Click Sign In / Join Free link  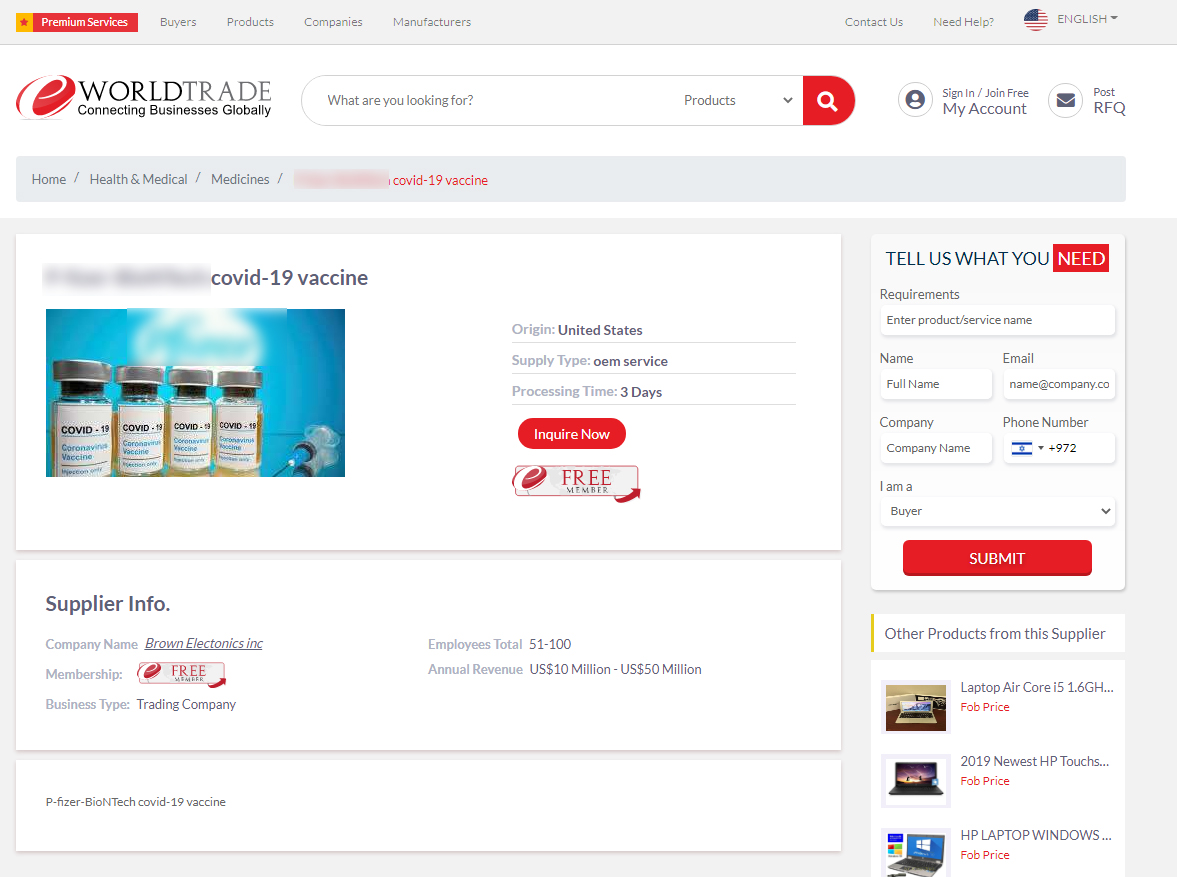pyautogui.click(x=985, y=93)
